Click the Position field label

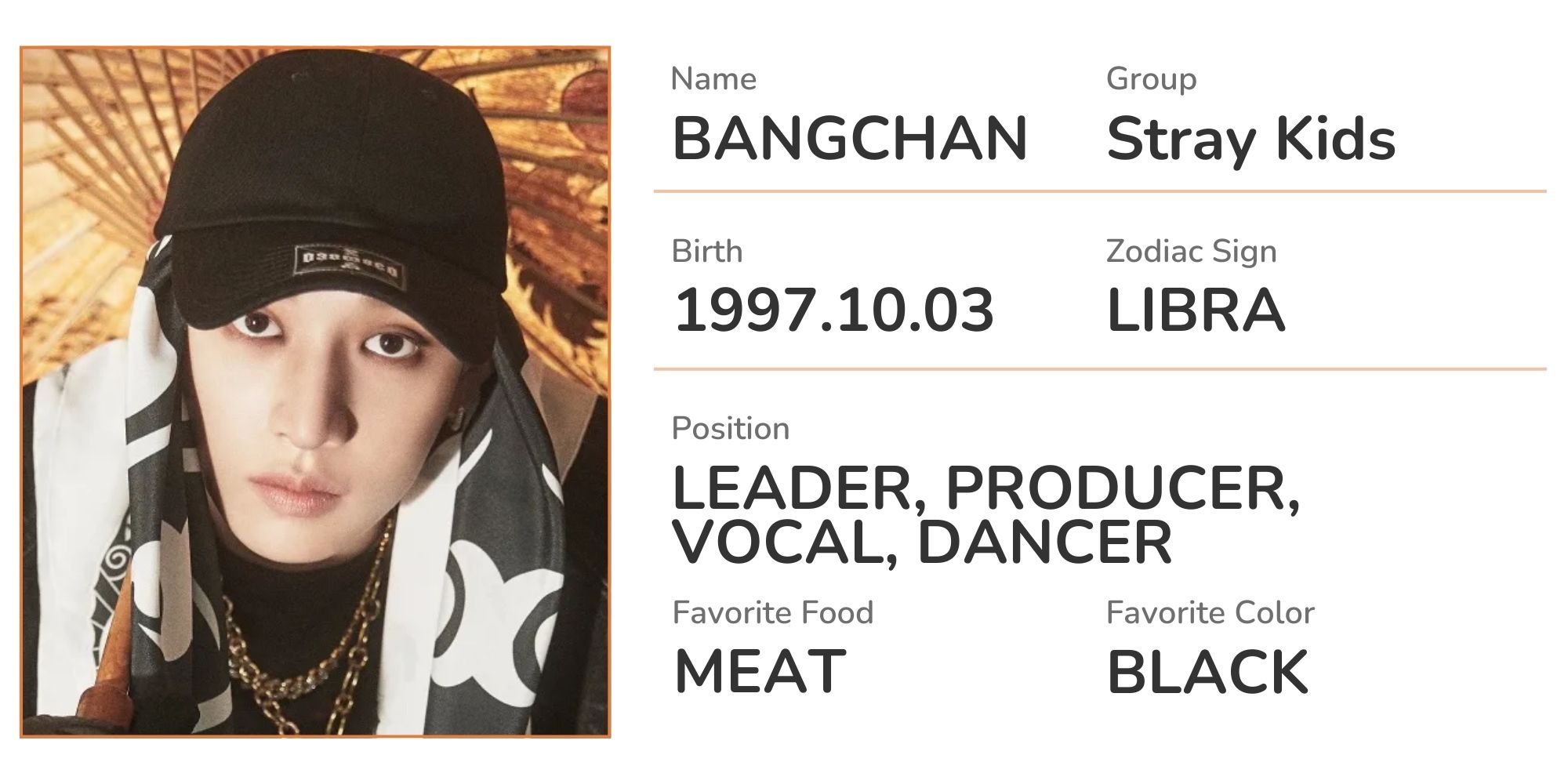coord(730,429)
